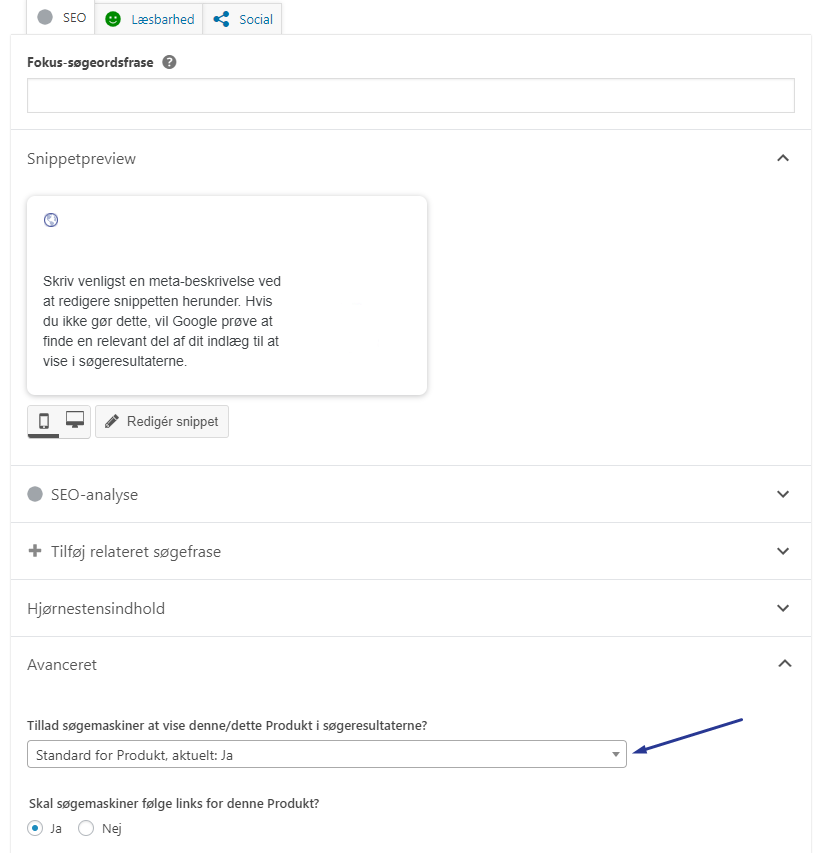Click the help icon next to Fokus-søgeordsfrase

click(169, 62)
